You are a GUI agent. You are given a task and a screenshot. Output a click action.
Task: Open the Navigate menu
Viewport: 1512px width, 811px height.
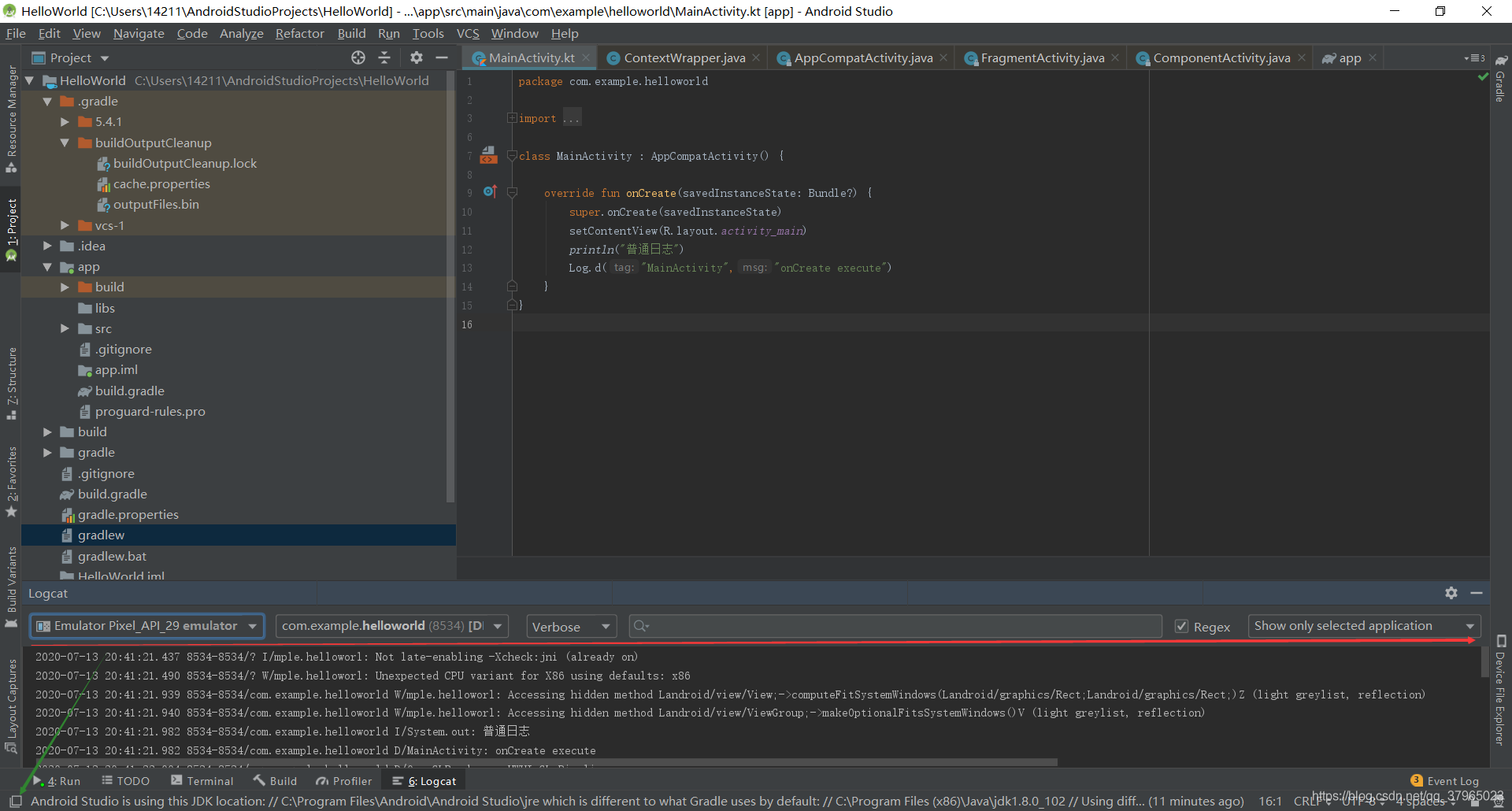[139, 33]
